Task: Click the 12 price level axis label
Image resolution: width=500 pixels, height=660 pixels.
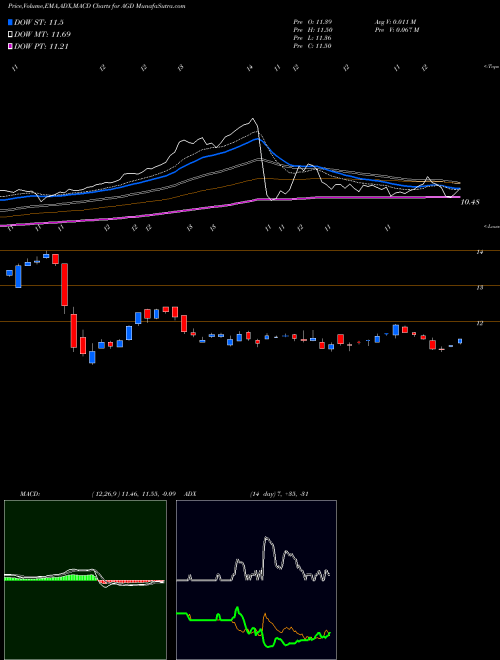Action: tap(479, 324)
